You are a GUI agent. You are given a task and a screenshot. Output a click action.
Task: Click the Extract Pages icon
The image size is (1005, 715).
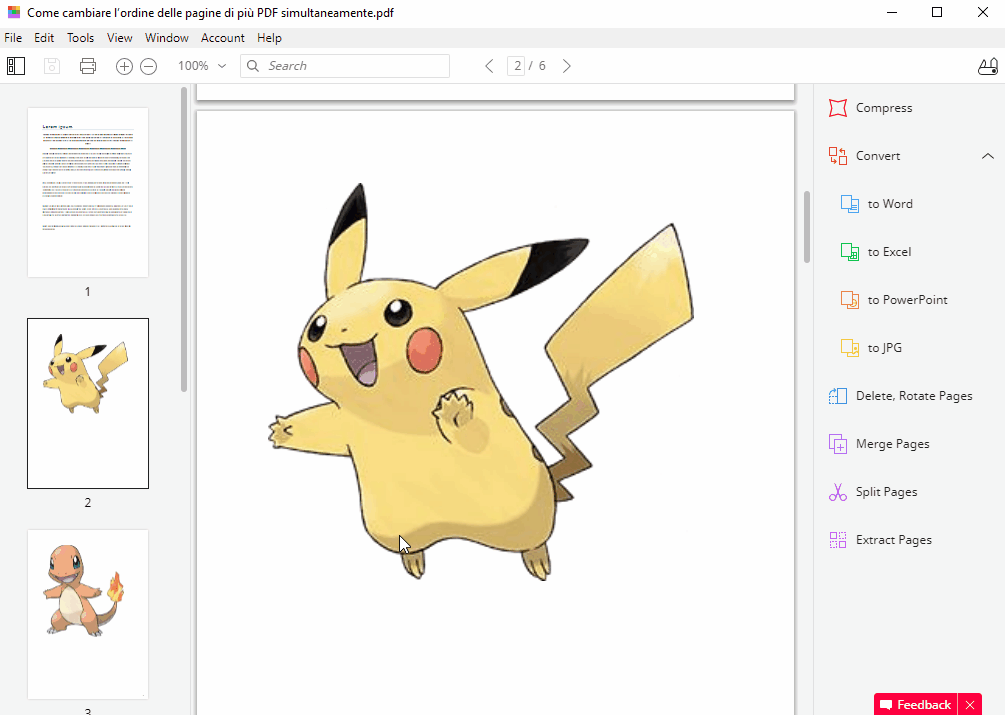(838, 540)
